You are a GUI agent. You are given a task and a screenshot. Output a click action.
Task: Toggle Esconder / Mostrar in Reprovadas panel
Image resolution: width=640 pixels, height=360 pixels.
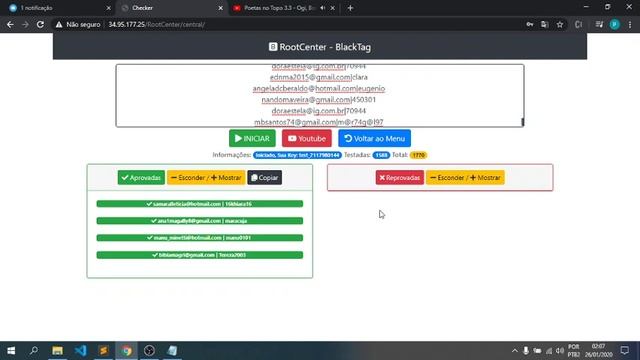pyautogui.click(x=465, y=178)
